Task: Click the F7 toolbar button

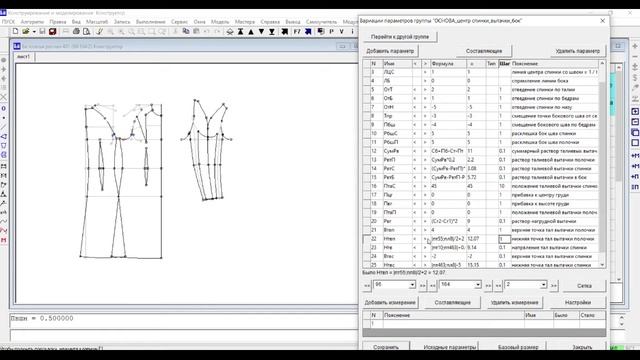Action: [x=297, y=31]
